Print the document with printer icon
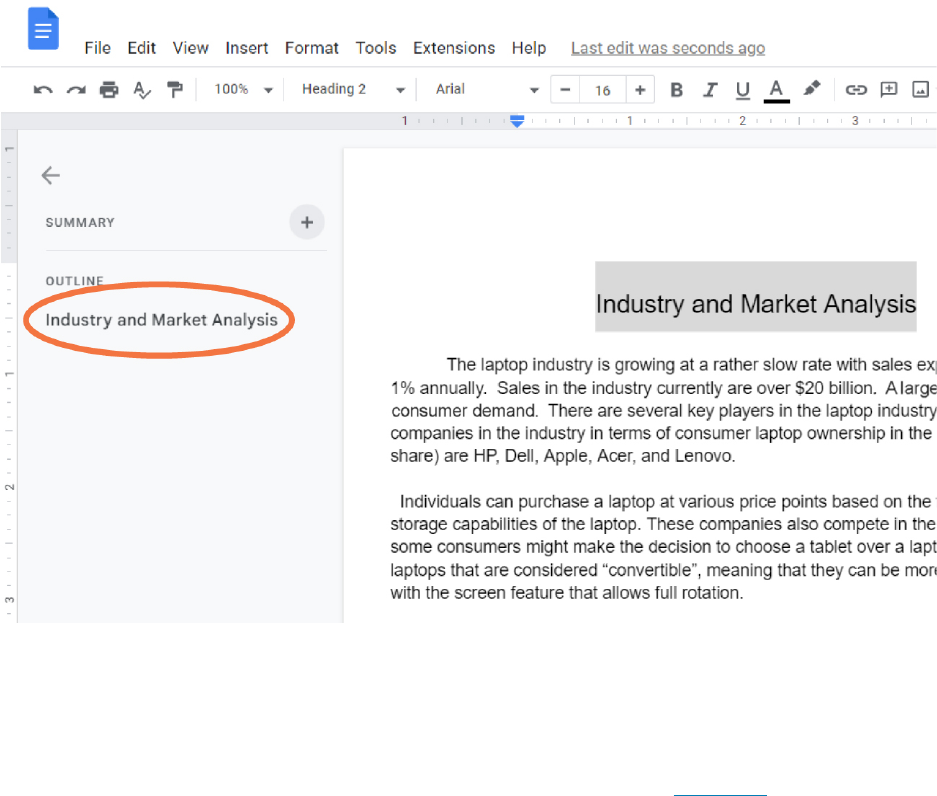The width and height of the screenshot is (937, 796). [109, 90]
